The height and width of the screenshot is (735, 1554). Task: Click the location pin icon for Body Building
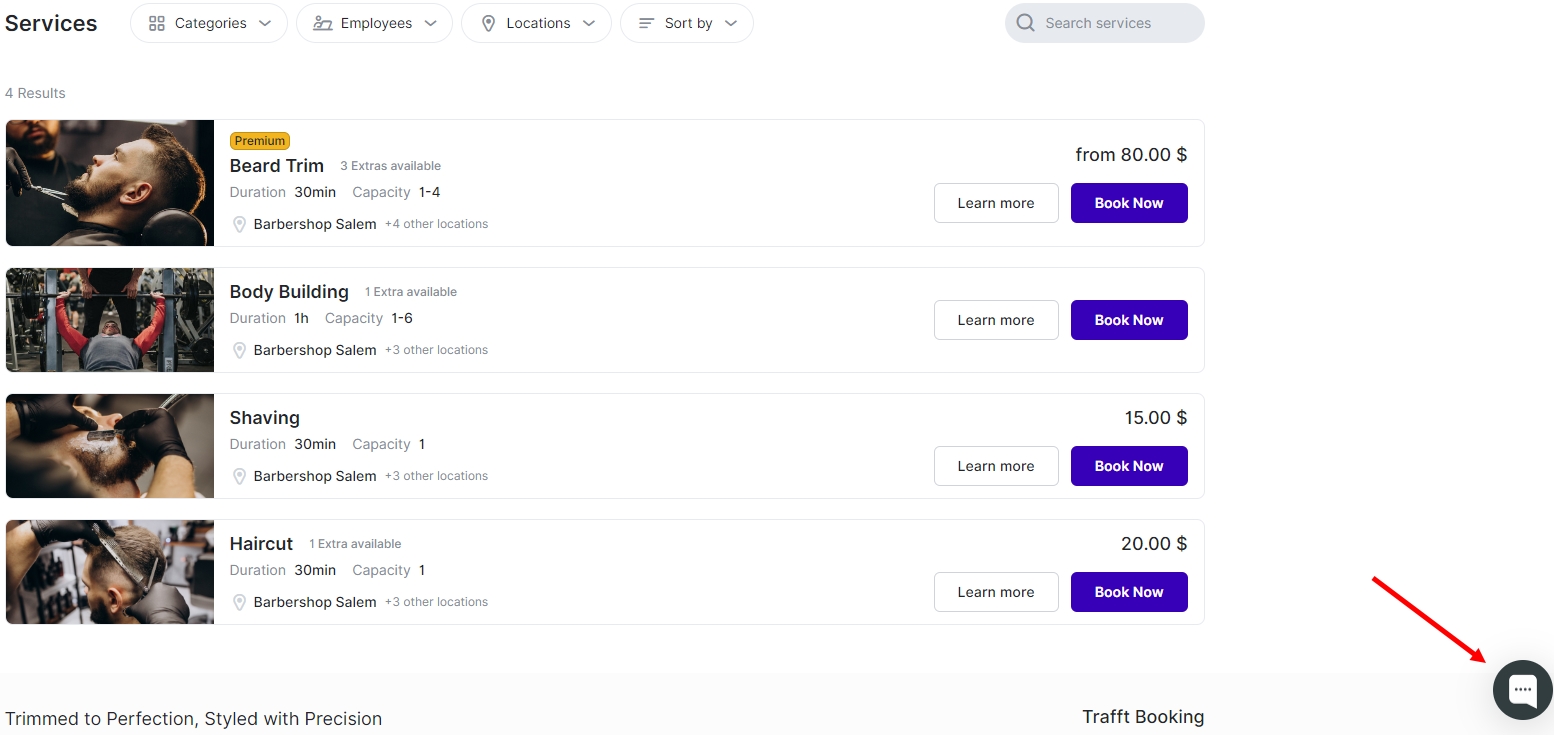click(x=239, y=351)
